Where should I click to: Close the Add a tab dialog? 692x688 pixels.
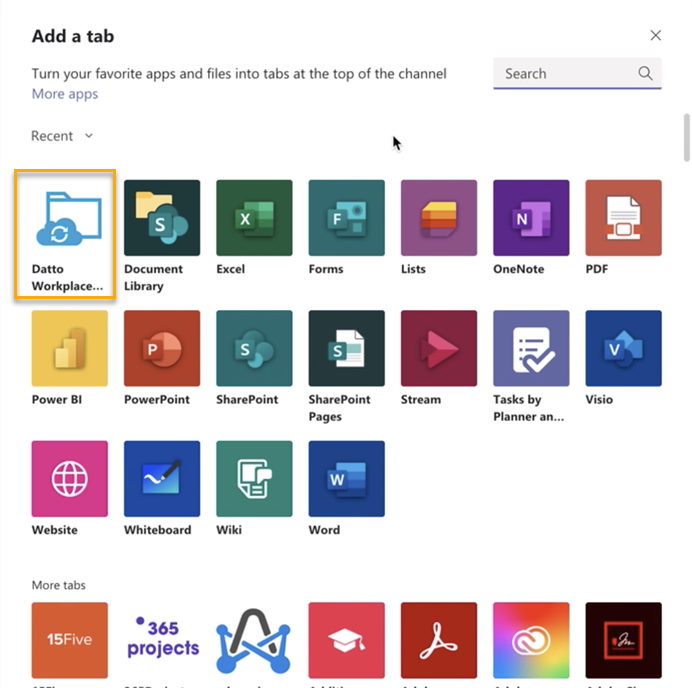pyautogui.click(x=655, y=36)
